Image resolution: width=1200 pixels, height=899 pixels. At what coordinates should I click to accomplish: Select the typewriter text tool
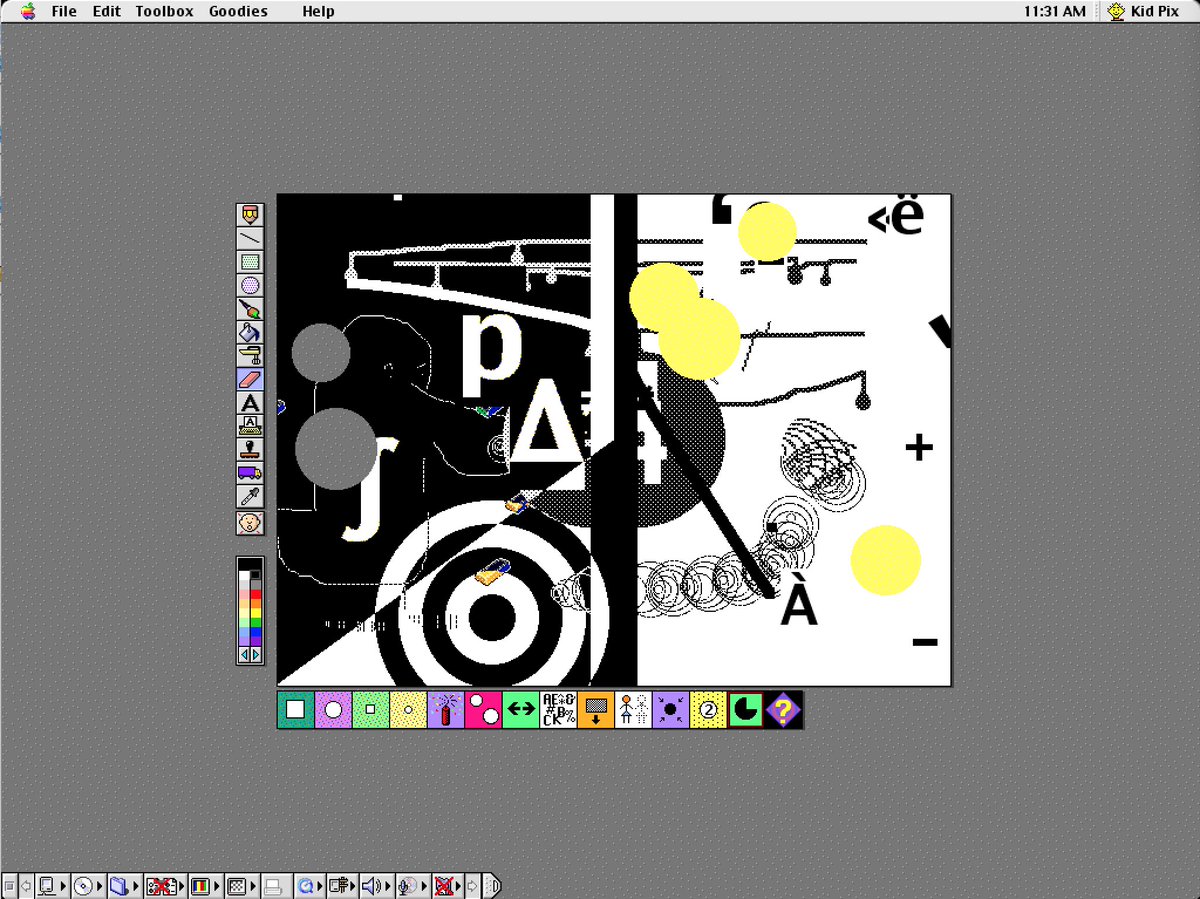click(250, 425)
